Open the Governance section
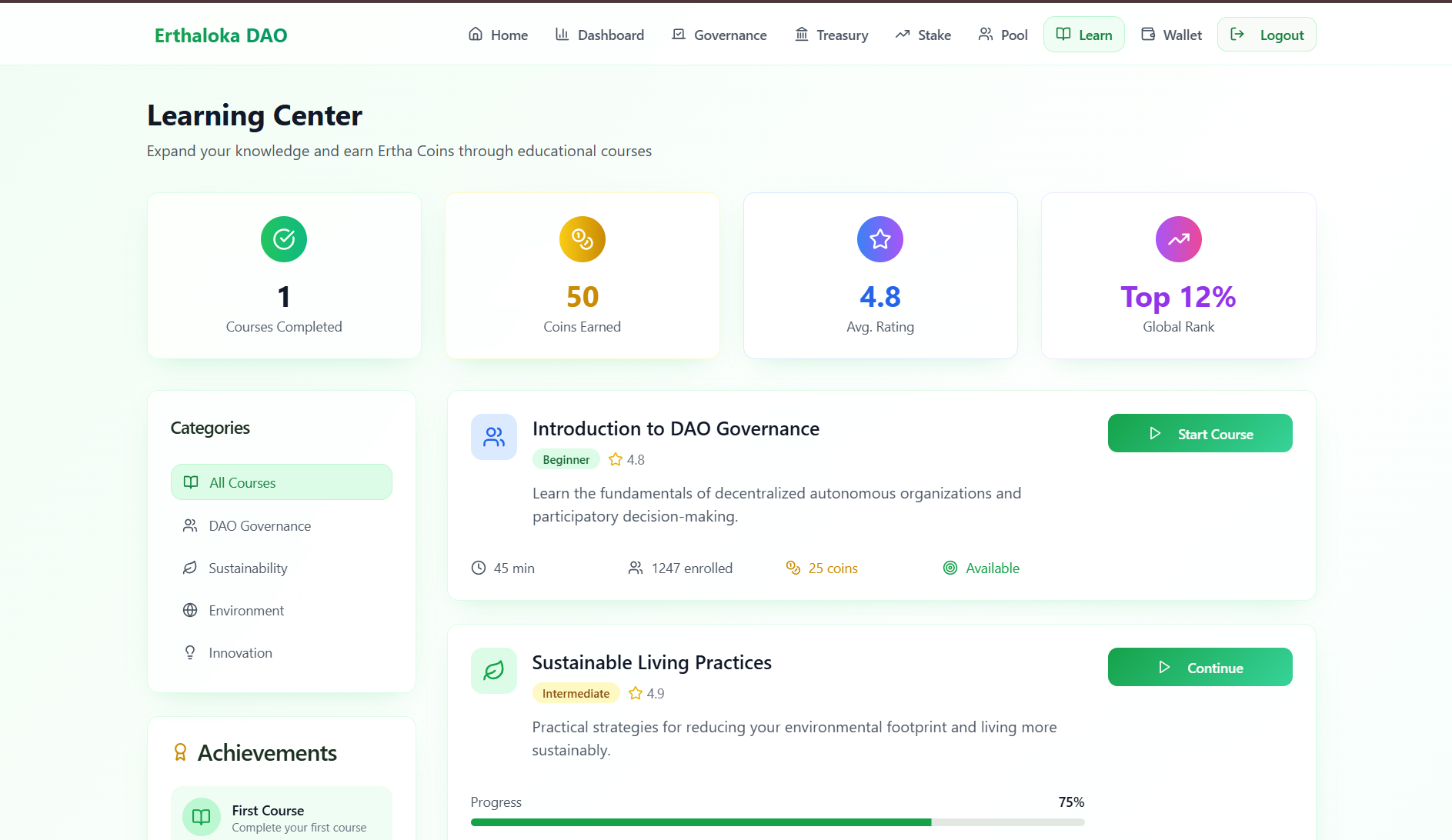This screenshot has height=840, width=1452. pos(719,35)
